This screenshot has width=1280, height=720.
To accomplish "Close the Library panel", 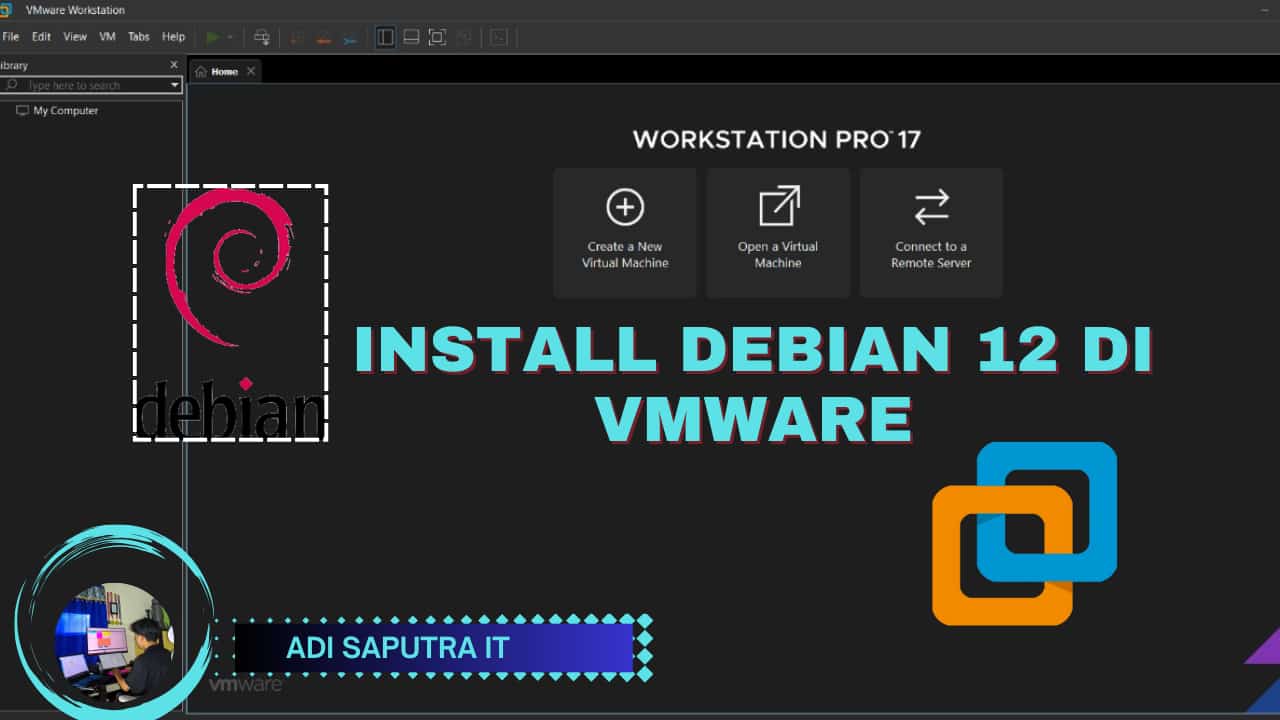I will (x=174, y=65).
